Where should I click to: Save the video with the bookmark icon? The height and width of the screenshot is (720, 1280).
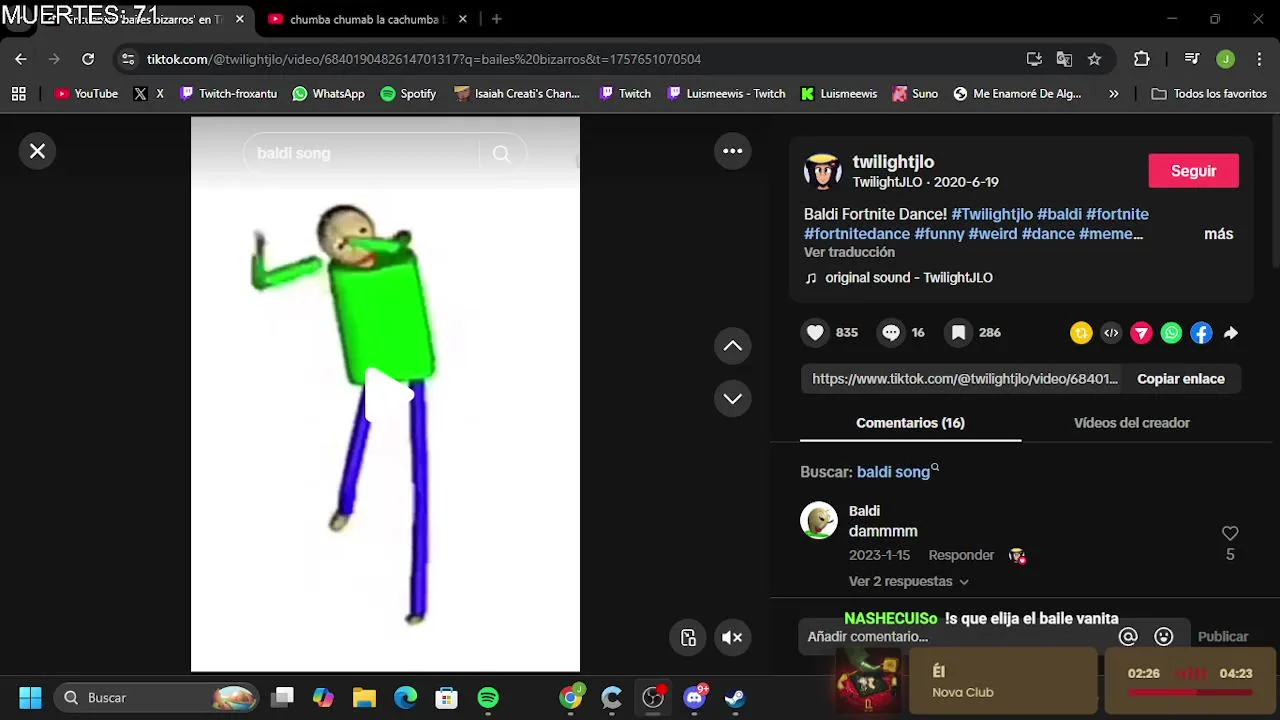pyautogui.click(x=958, y=333)
